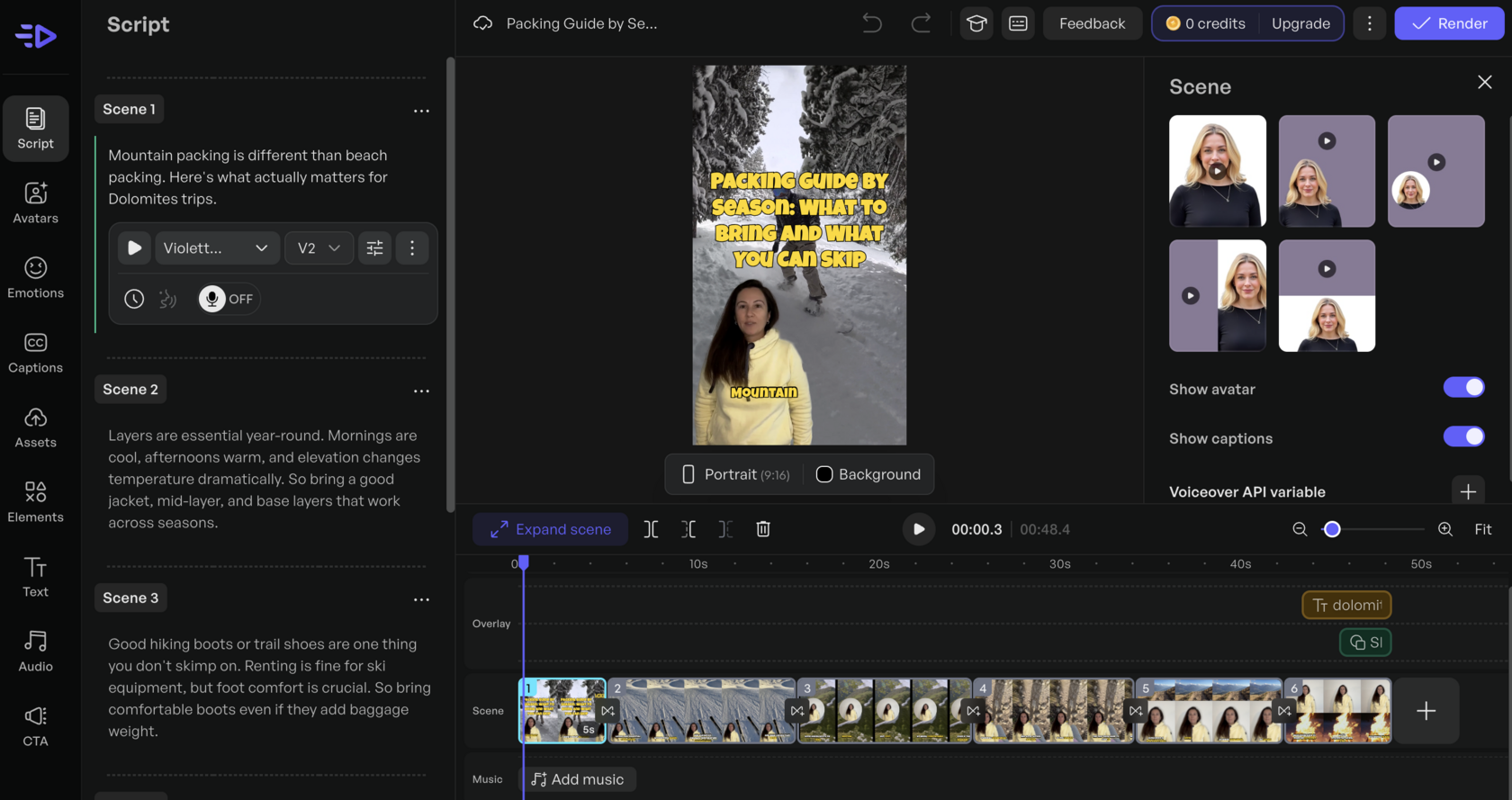The width and height of the screenshot is (1512, 800).
Task: Select the dolomit text overlay clip
Action: 1346,605
